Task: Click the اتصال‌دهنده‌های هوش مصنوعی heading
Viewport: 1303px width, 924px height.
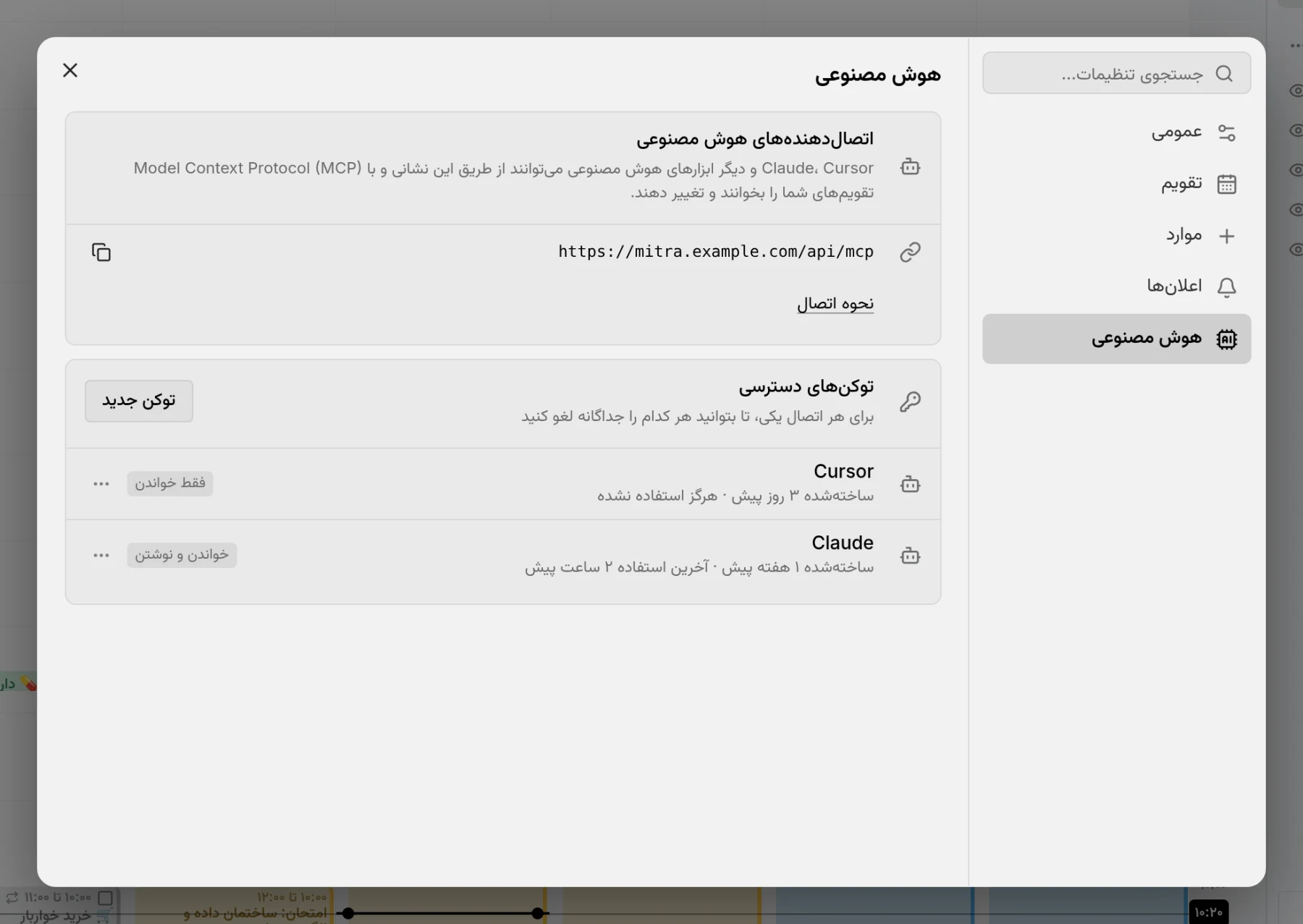Action: [755, 138]
